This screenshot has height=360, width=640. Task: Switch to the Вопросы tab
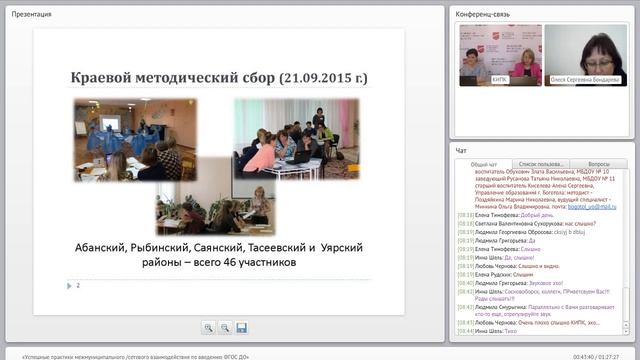tap(599, 164)
